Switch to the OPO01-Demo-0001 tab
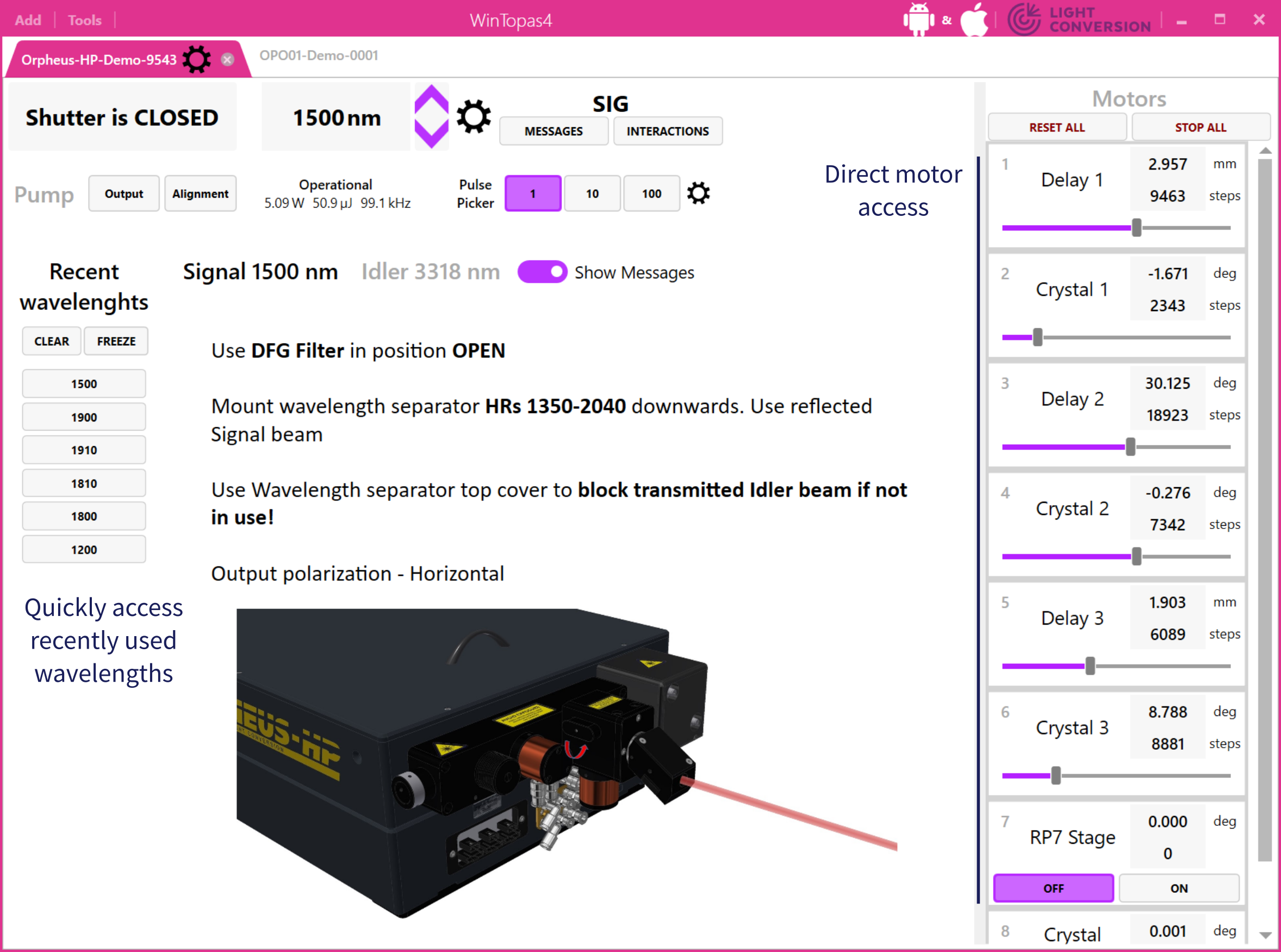 click(x=319, y=55)
